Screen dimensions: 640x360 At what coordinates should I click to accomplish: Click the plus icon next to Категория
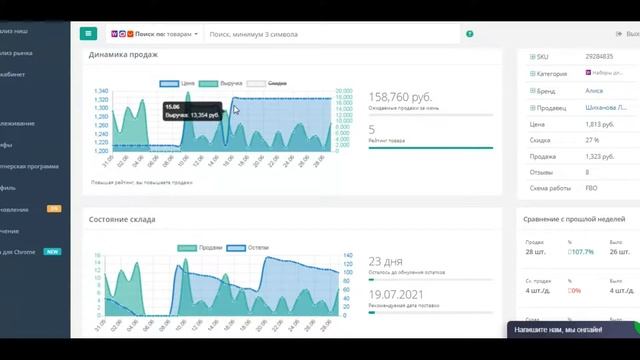tap(532, 73)
